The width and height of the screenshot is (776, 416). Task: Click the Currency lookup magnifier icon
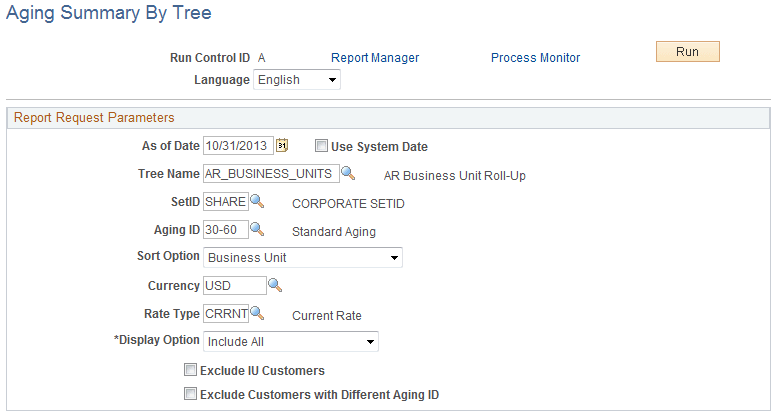[x=275, y=286]
